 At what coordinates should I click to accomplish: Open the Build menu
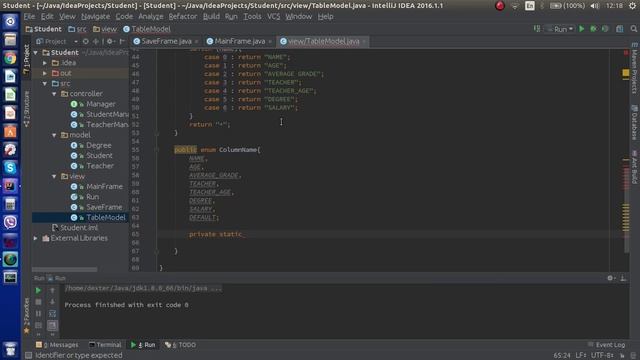(211, 17)
